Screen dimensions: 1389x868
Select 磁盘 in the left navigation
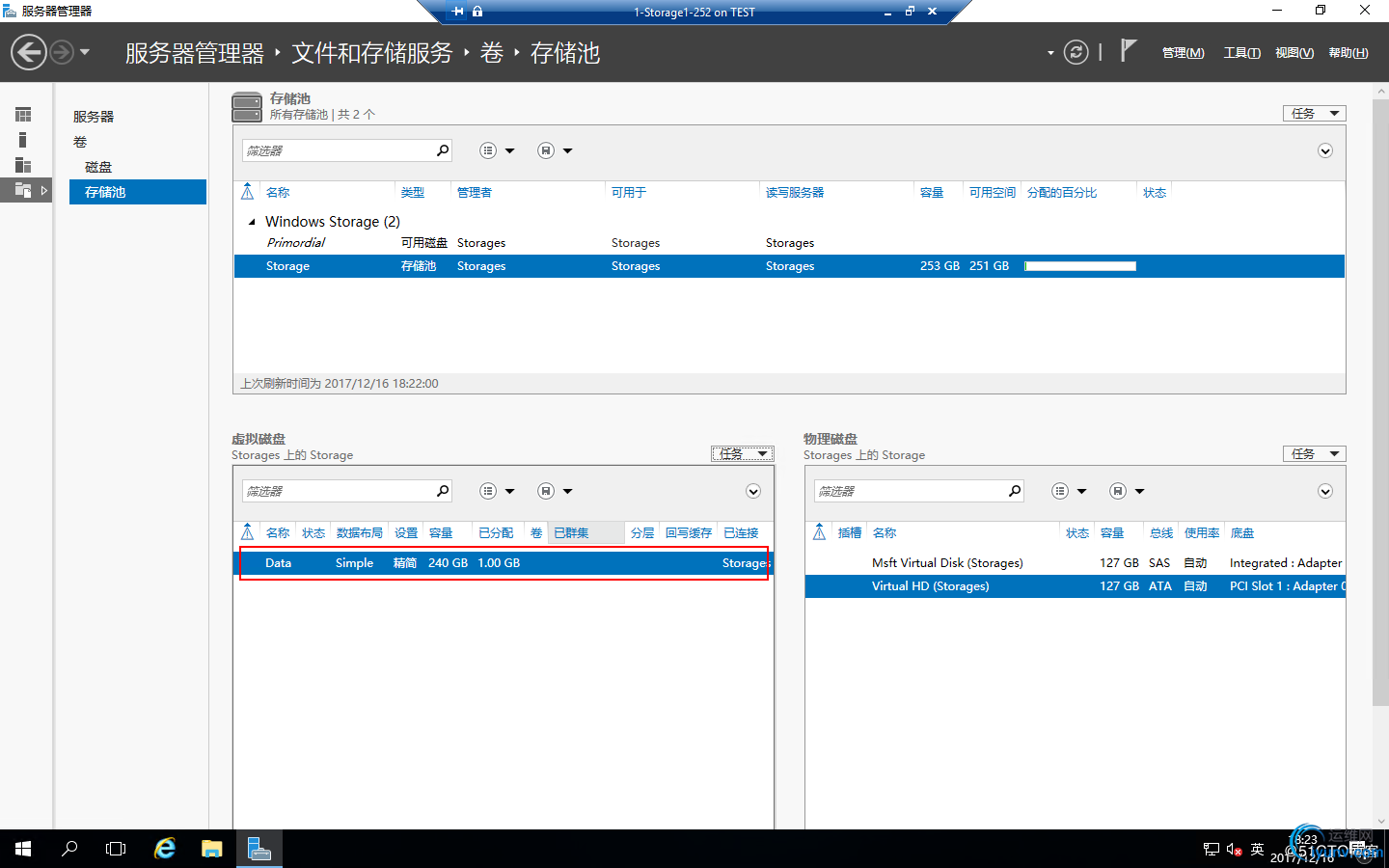98,167
